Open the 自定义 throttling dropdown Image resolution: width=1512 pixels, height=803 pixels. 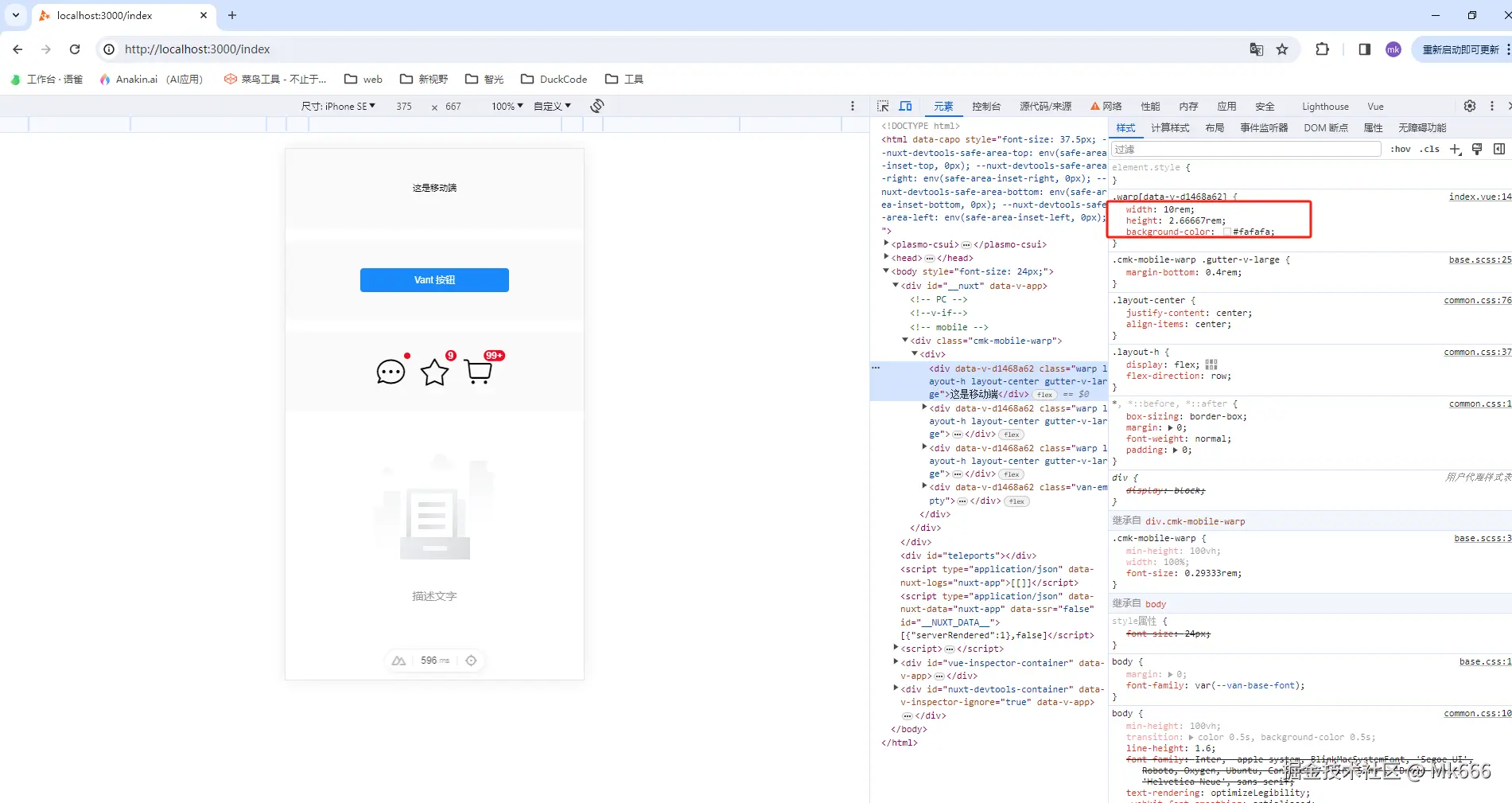[x=553, y=106]
